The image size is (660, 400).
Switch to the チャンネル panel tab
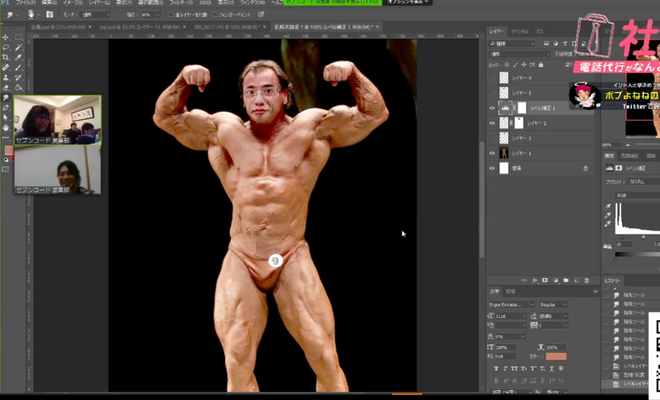tap(521, 31)
